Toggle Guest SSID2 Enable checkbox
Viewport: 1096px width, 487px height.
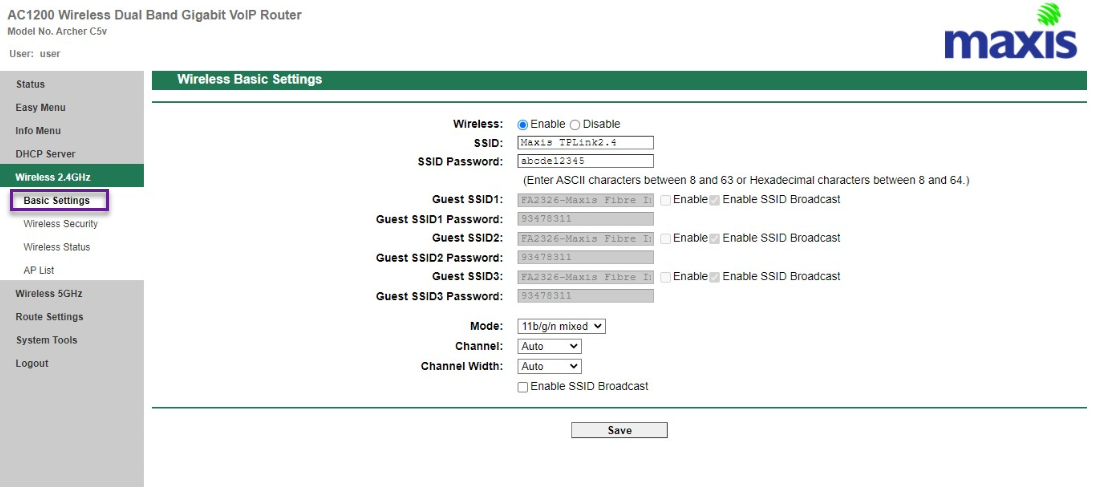(666, 238)
